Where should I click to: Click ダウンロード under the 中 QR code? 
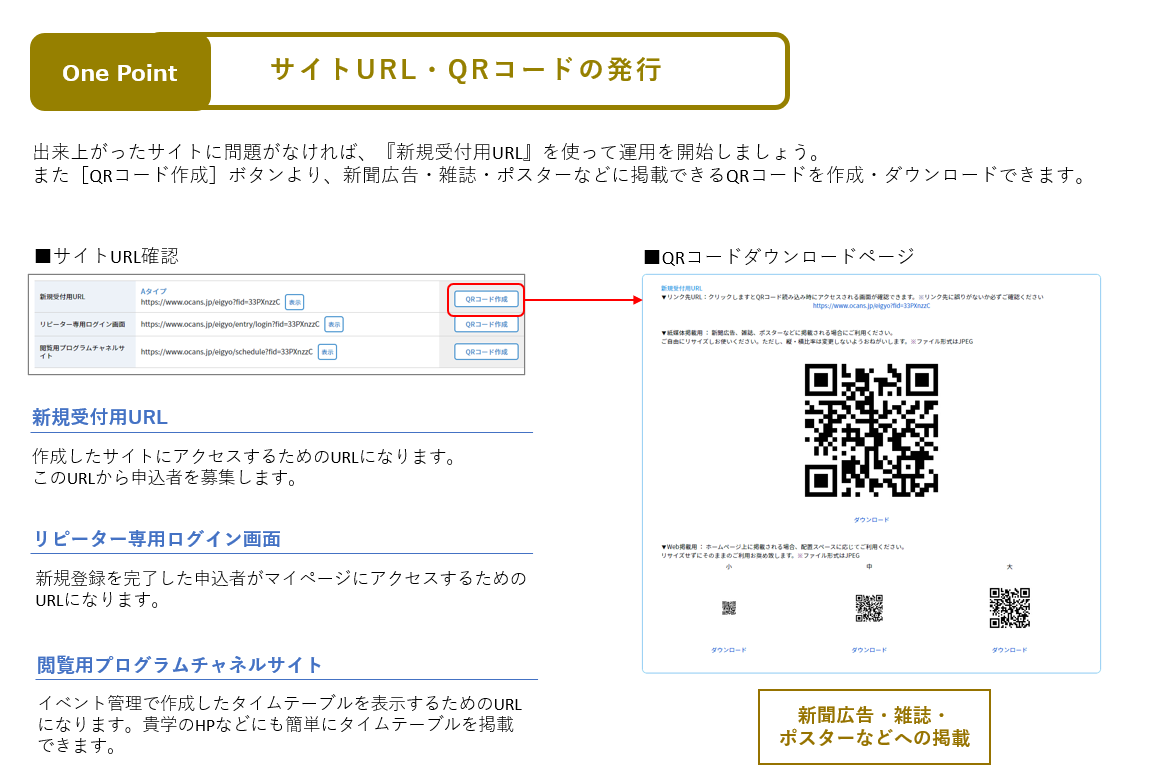[x=869, y=650]
